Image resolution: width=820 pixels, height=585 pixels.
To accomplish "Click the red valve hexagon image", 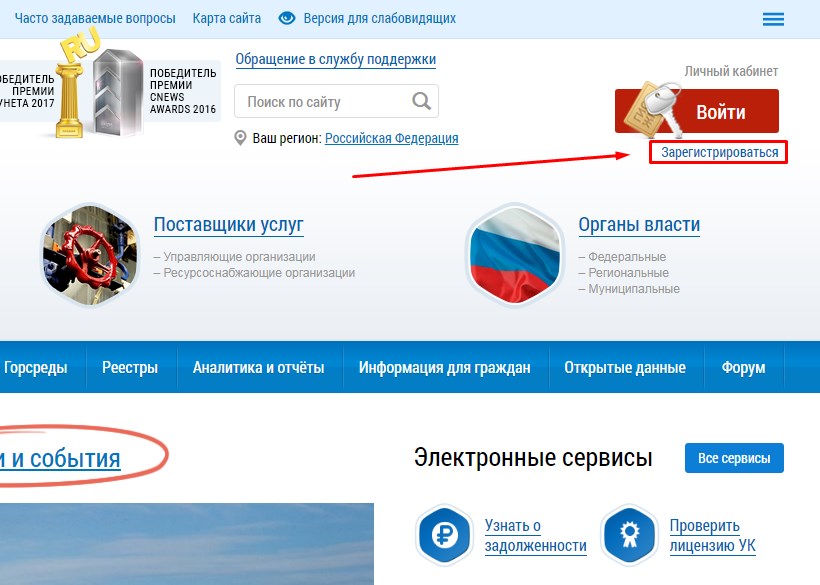I will [x=90, y=255].
